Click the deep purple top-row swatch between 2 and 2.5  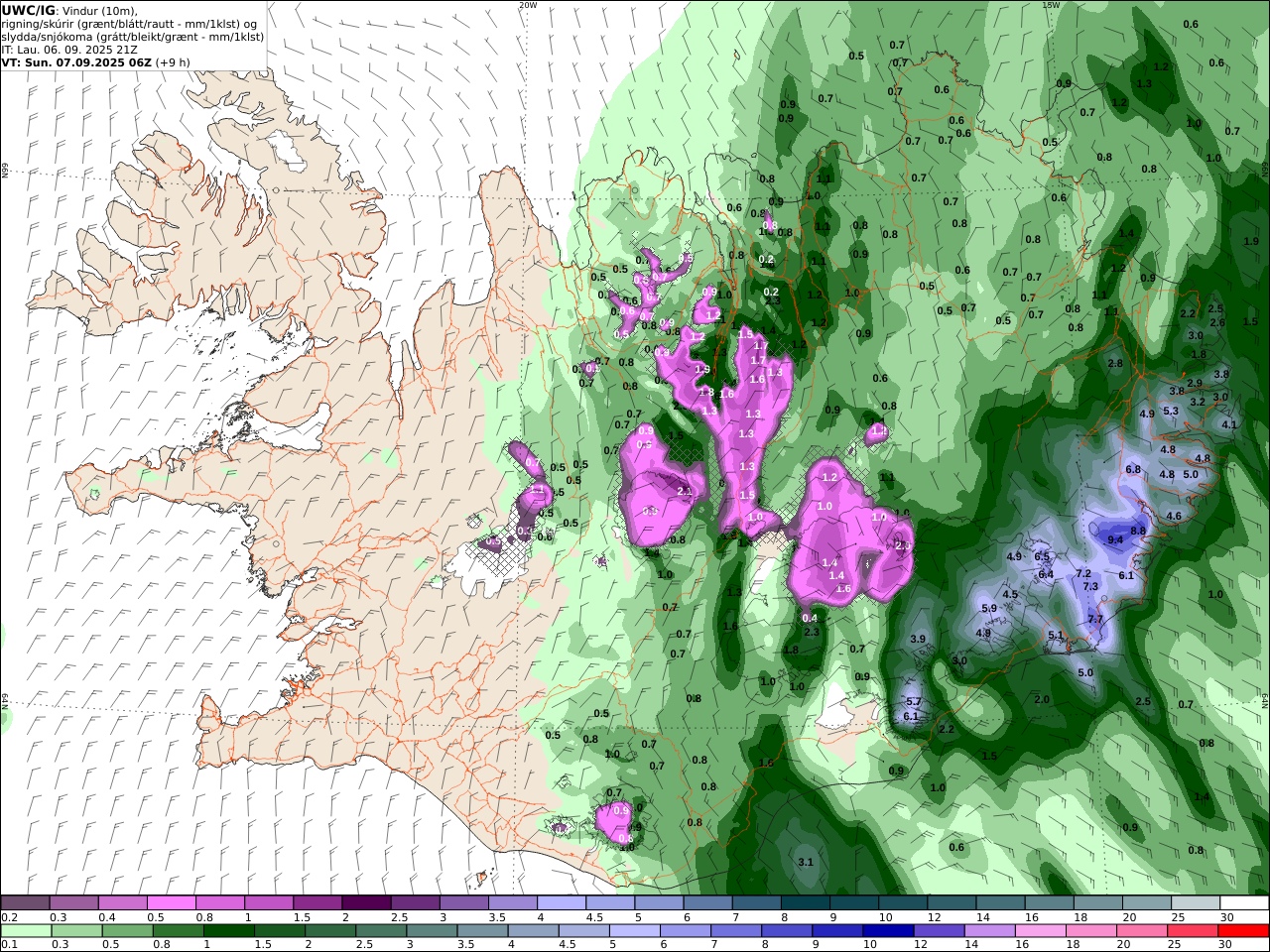(366, 903)
